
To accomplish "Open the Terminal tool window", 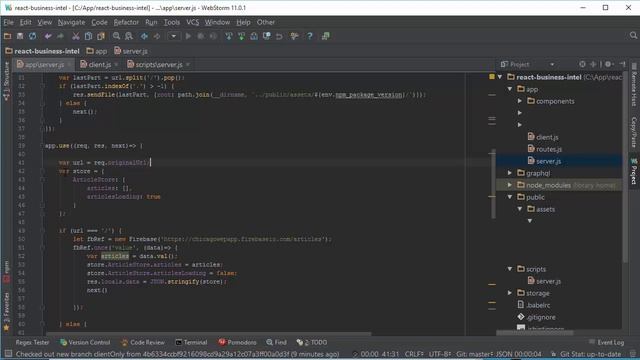I will click(x=191, y=342).
